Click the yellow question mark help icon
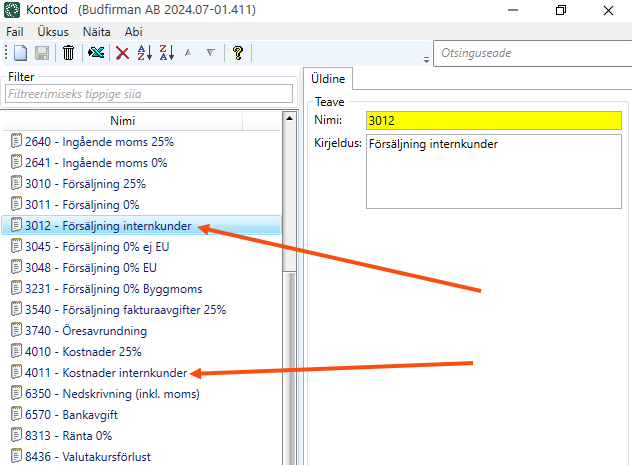The image size is (632, 465). 237,53
